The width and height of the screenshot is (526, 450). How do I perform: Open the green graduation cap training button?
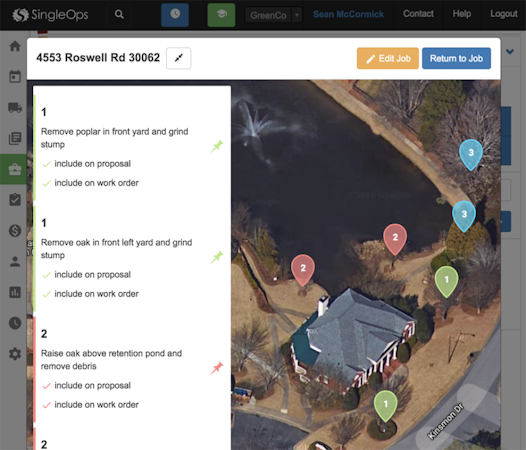(x=221, y=15)
